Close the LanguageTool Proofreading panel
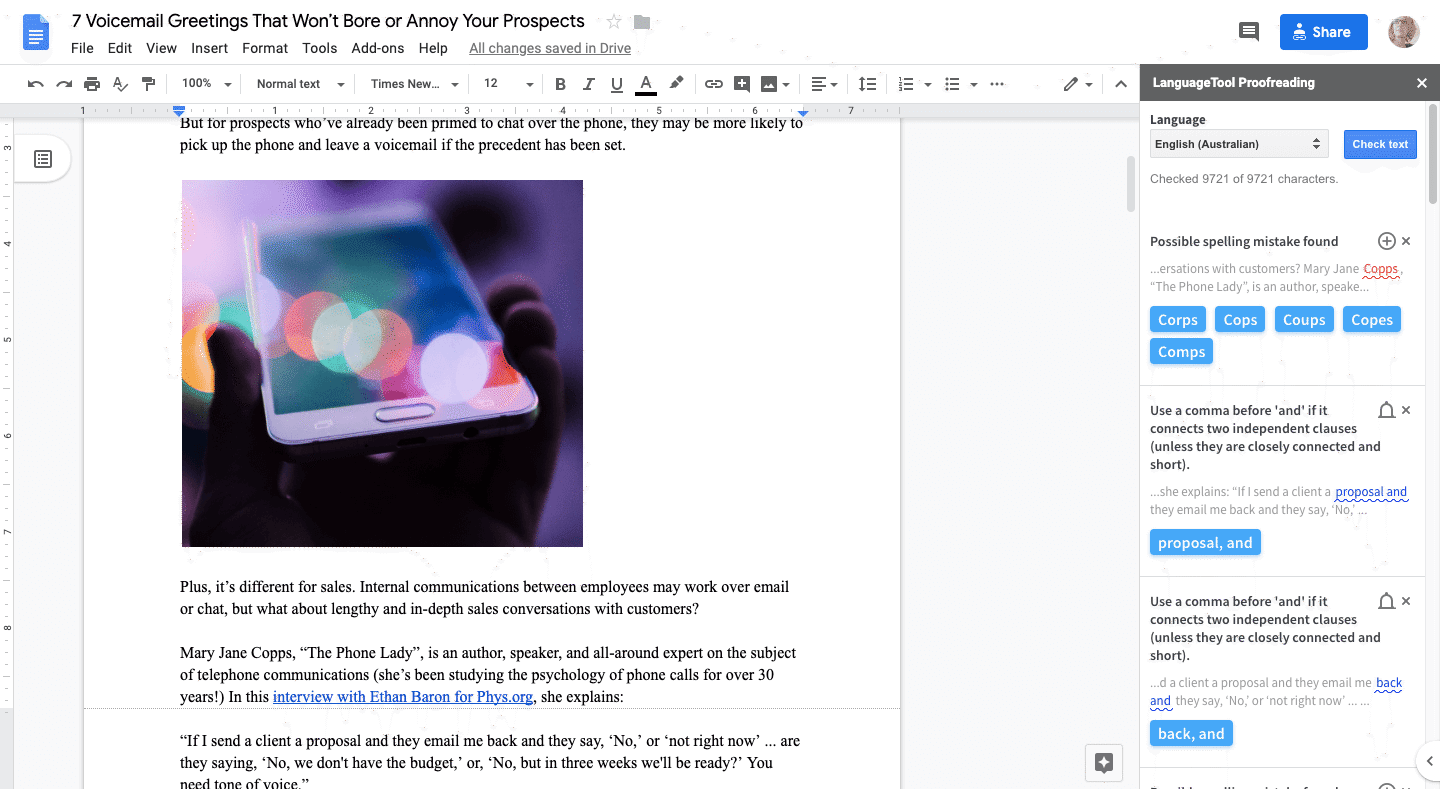Image resolution: width=1440 pixels, height=789 pixels. click(x=1421, y=83)
